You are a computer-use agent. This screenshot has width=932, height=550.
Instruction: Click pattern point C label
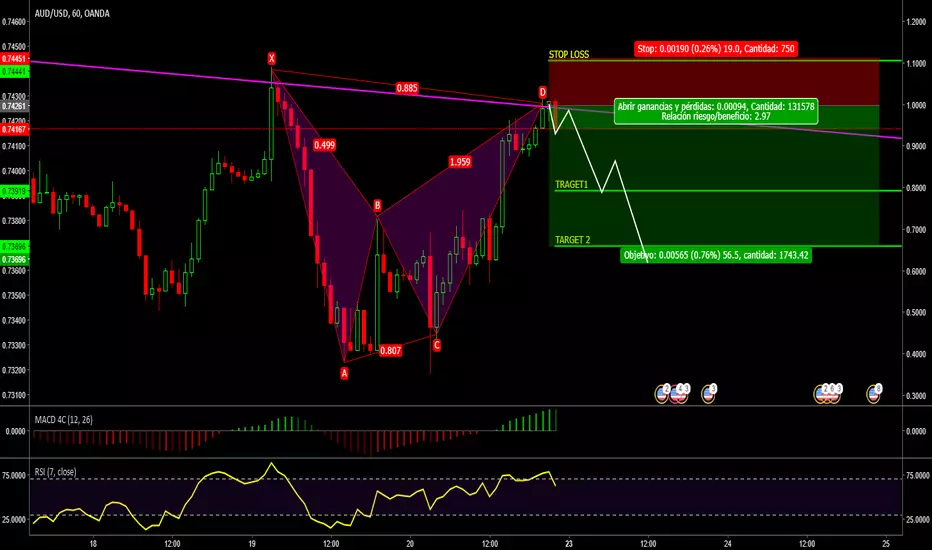coord(437,345)
